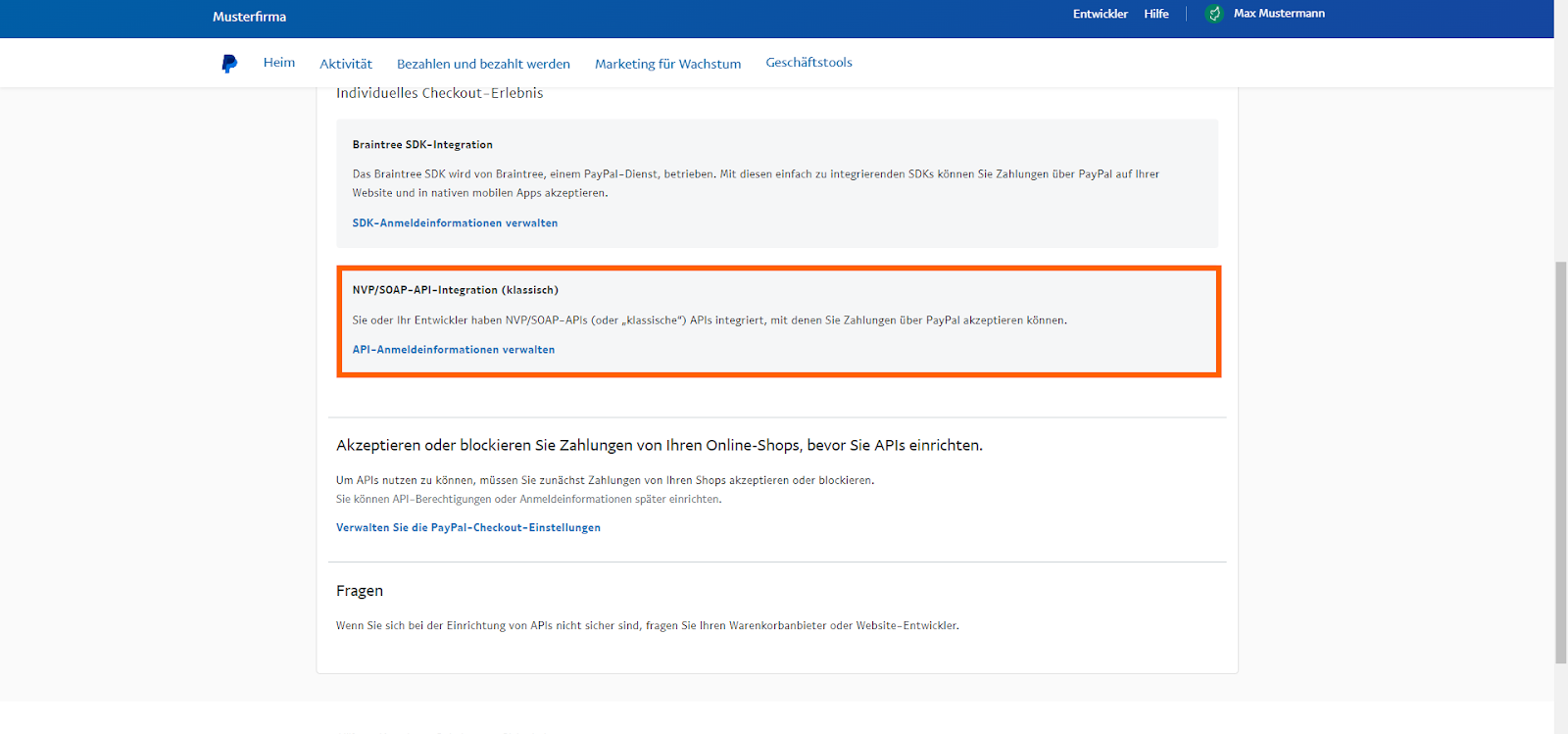Open the Heim menu item

click(279, 63)
